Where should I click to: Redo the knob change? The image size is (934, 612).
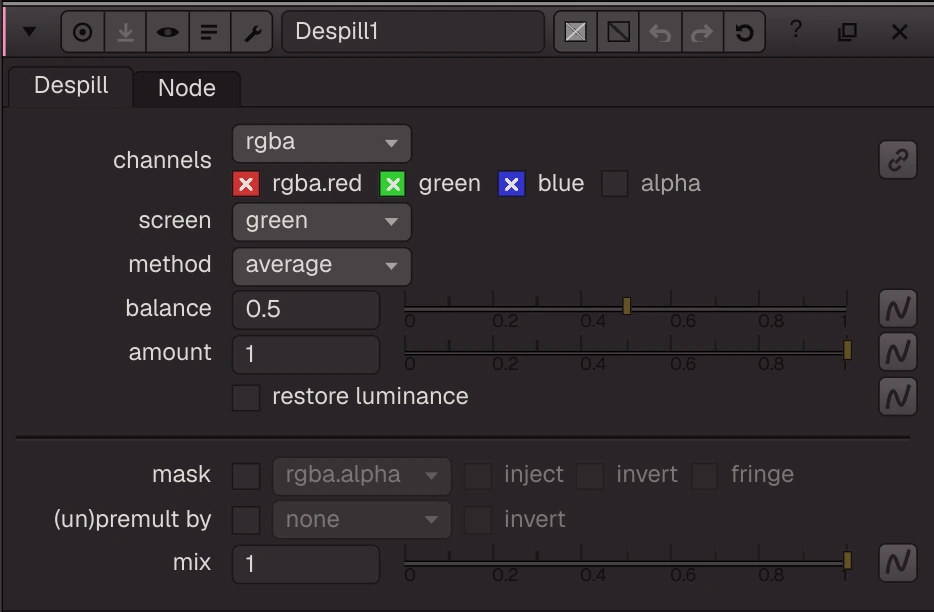point(702,32)
